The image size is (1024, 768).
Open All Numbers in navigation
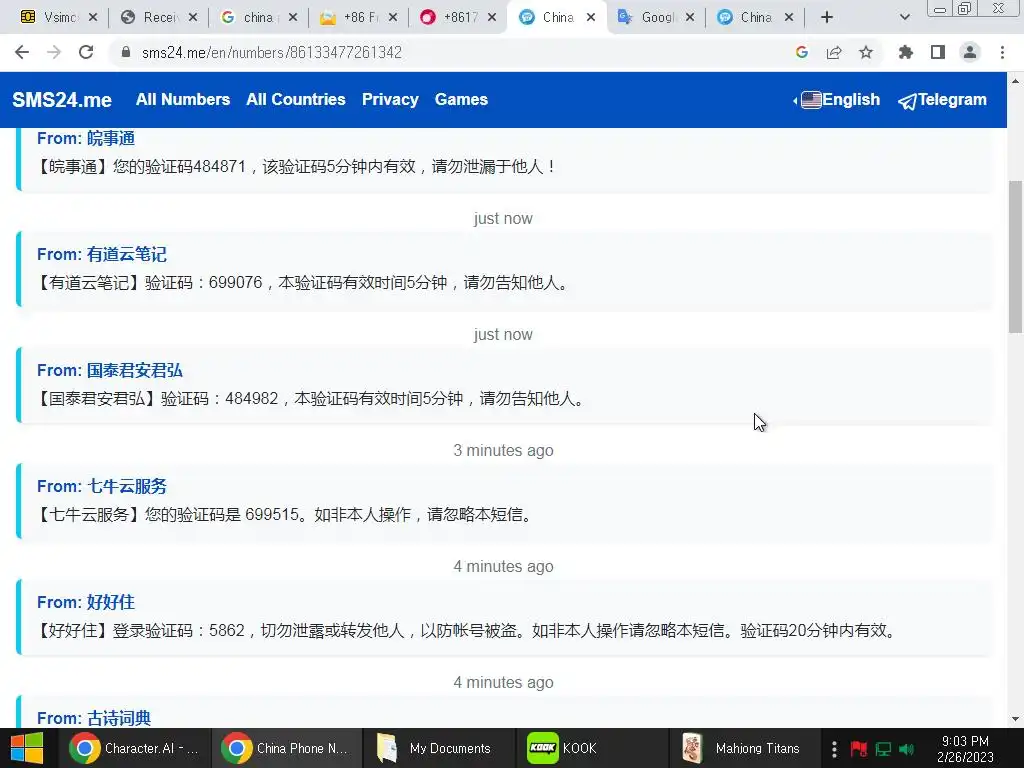pos(183,99)
